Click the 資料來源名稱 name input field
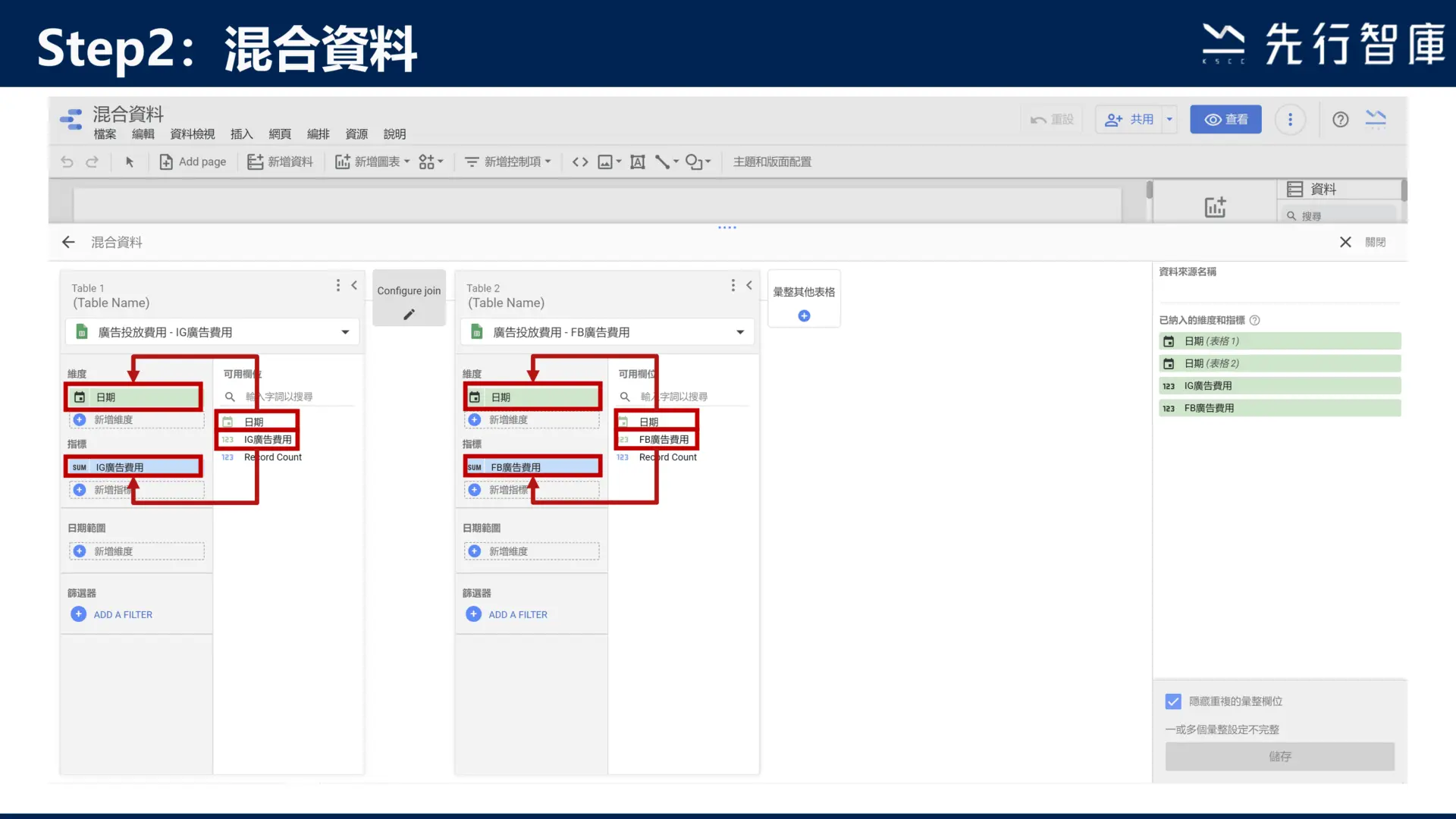This screenshot has width=1456, height=819. pos(1279,291)
